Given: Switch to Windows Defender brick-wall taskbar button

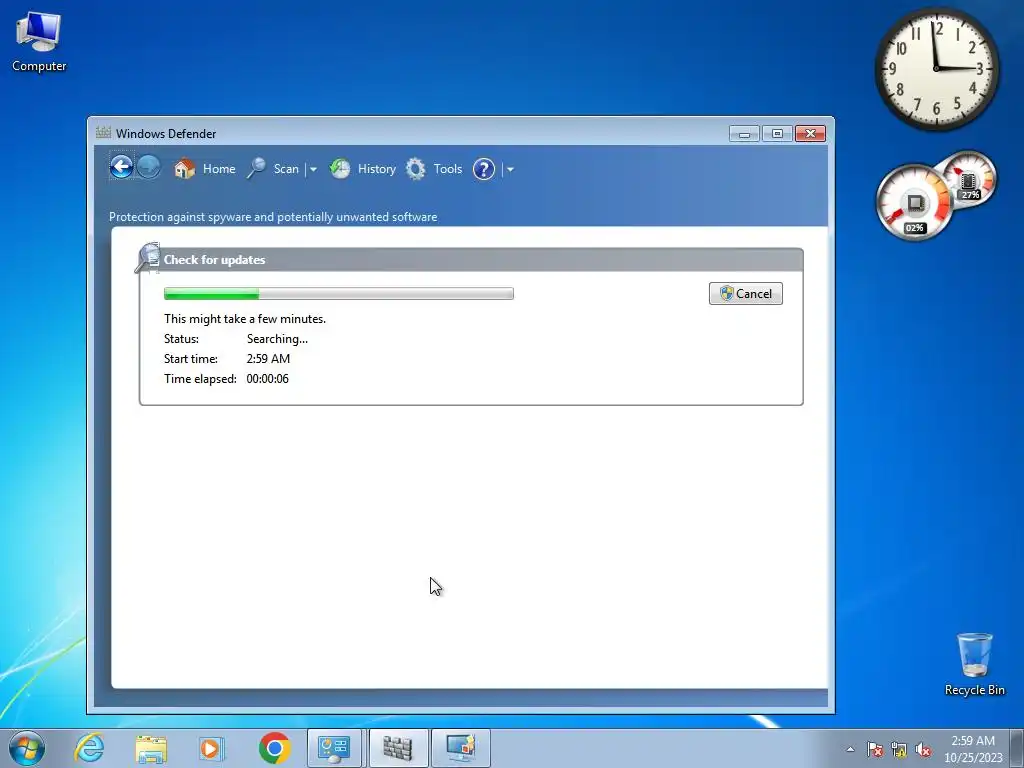Looking at the screenshot, I should click(x=398, y=748).
